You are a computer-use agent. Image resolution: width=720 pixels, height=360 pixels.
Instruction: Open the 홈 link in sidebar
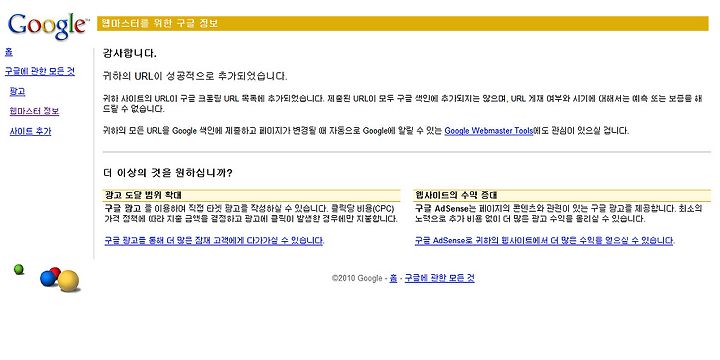pyautogui.click(x=9, y=52)
